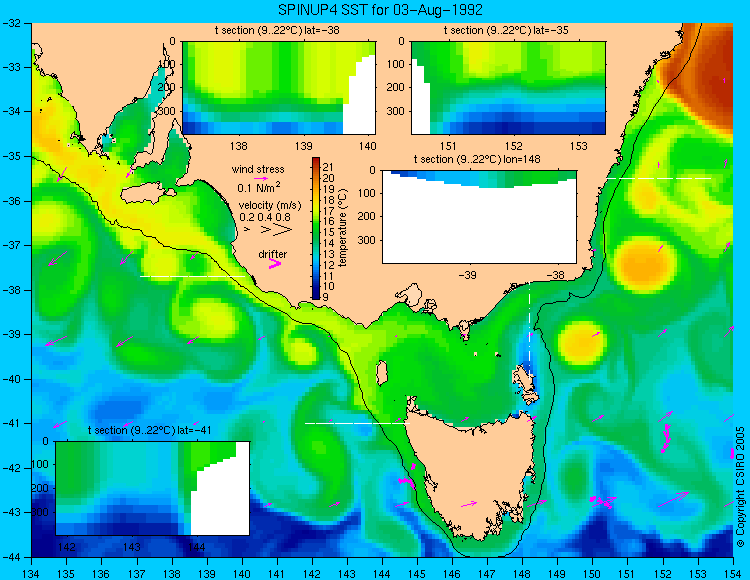Click the magenta wind stress arrow in legend
The image size is (750, 580).
coord(261,178)
